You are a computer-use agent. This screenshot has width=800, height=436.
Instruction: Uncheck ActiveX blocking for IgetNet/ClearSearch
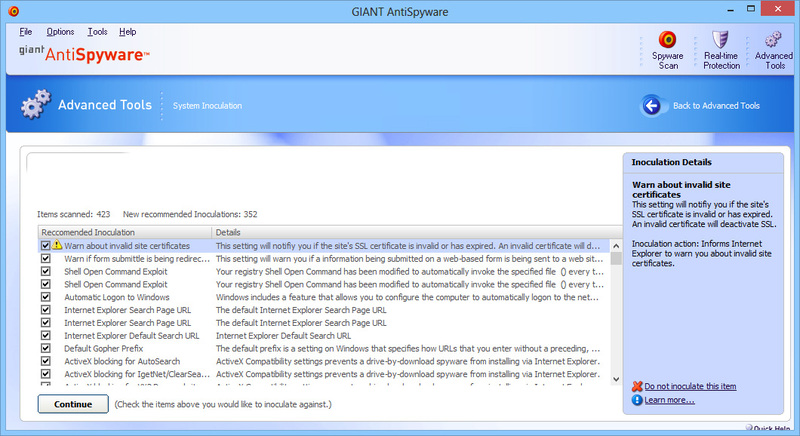click(45, 374)
